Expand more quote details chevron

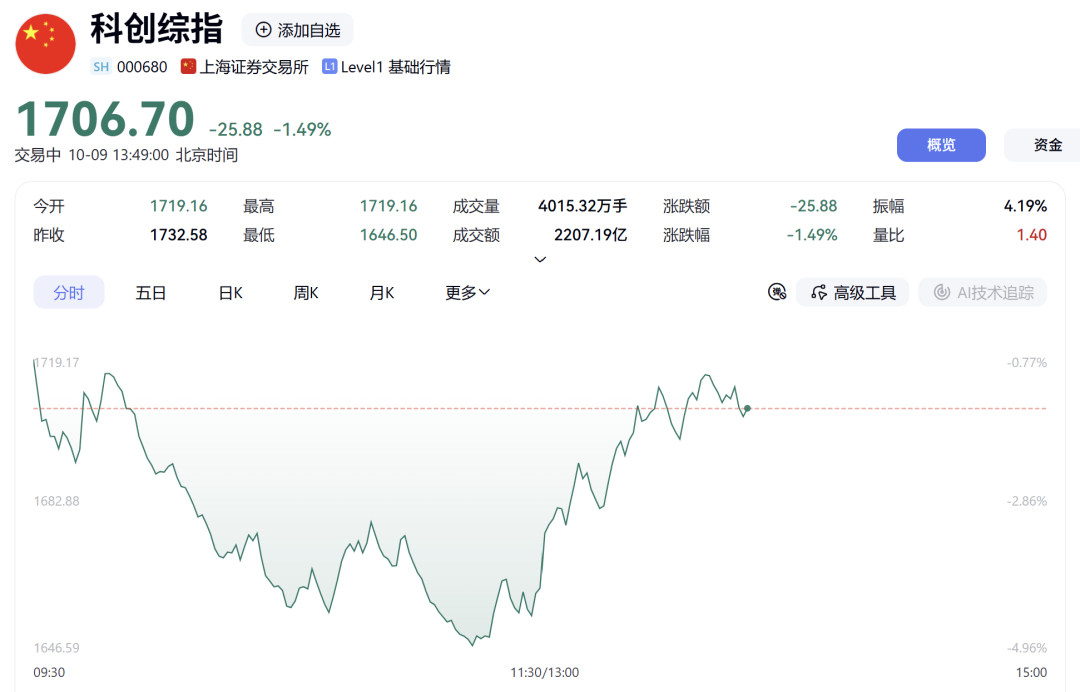(x=540, y=260)
